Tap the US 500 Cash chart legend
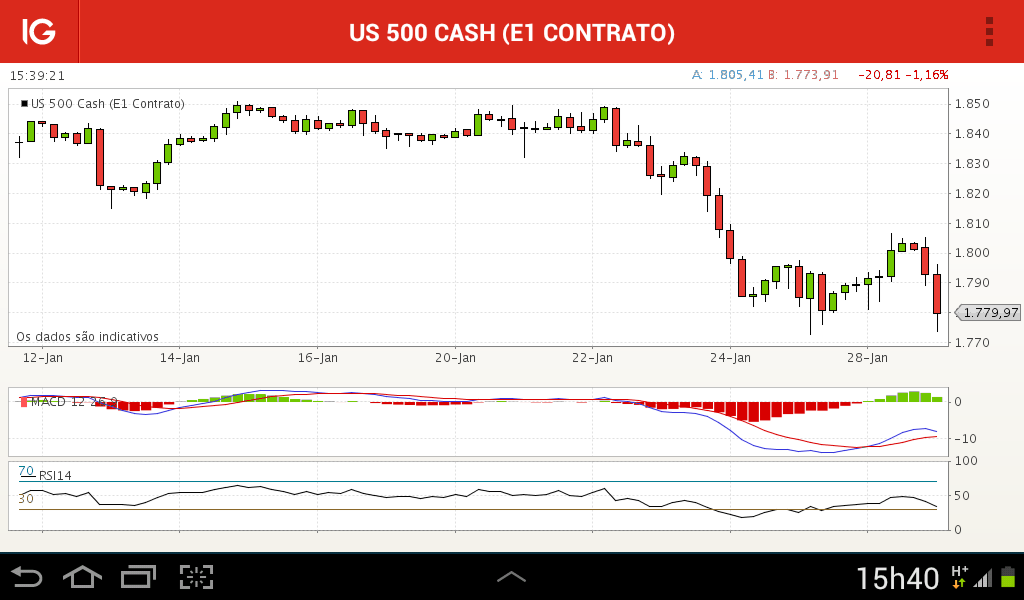Viewport: 1024px width, 600px height. coord(103,104)
